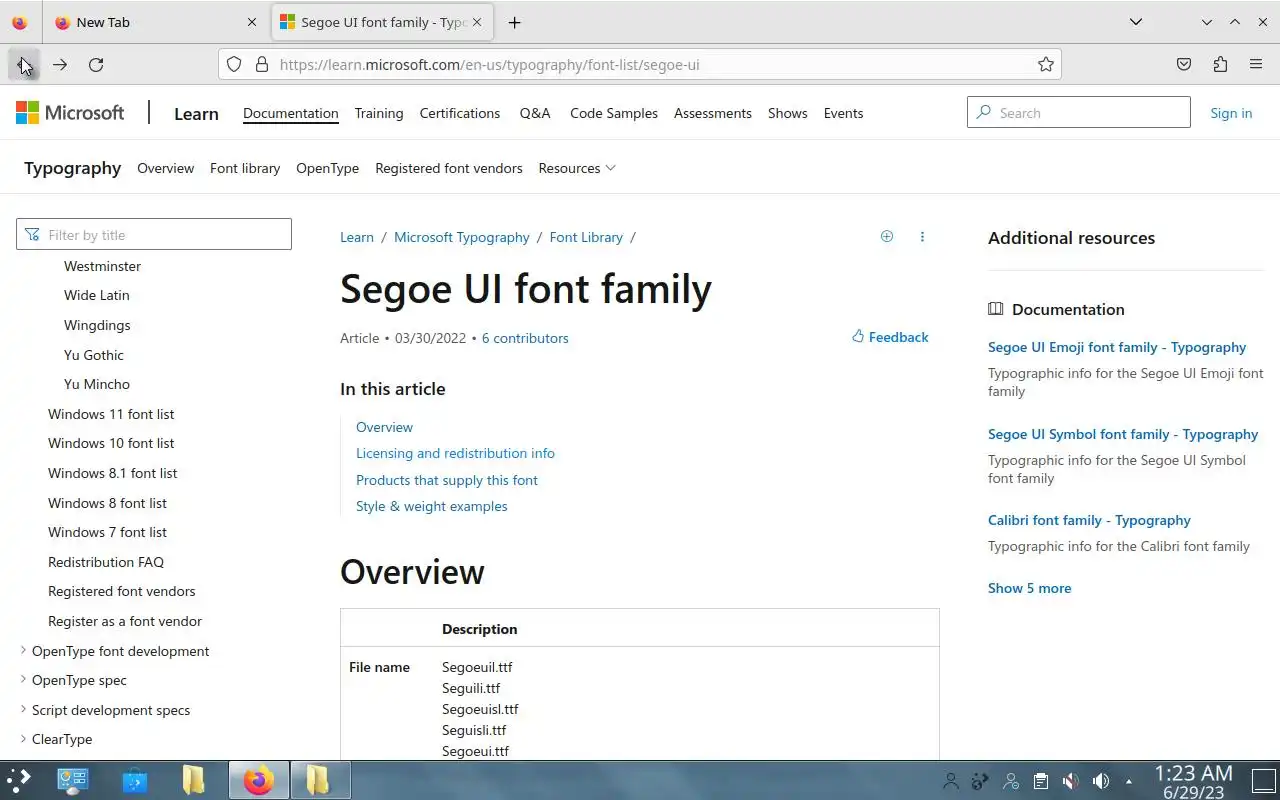Click the browser Forward arrow button
Image resolution: width=1280 pixels, height=800 pixels.
(x=60, y=64)
